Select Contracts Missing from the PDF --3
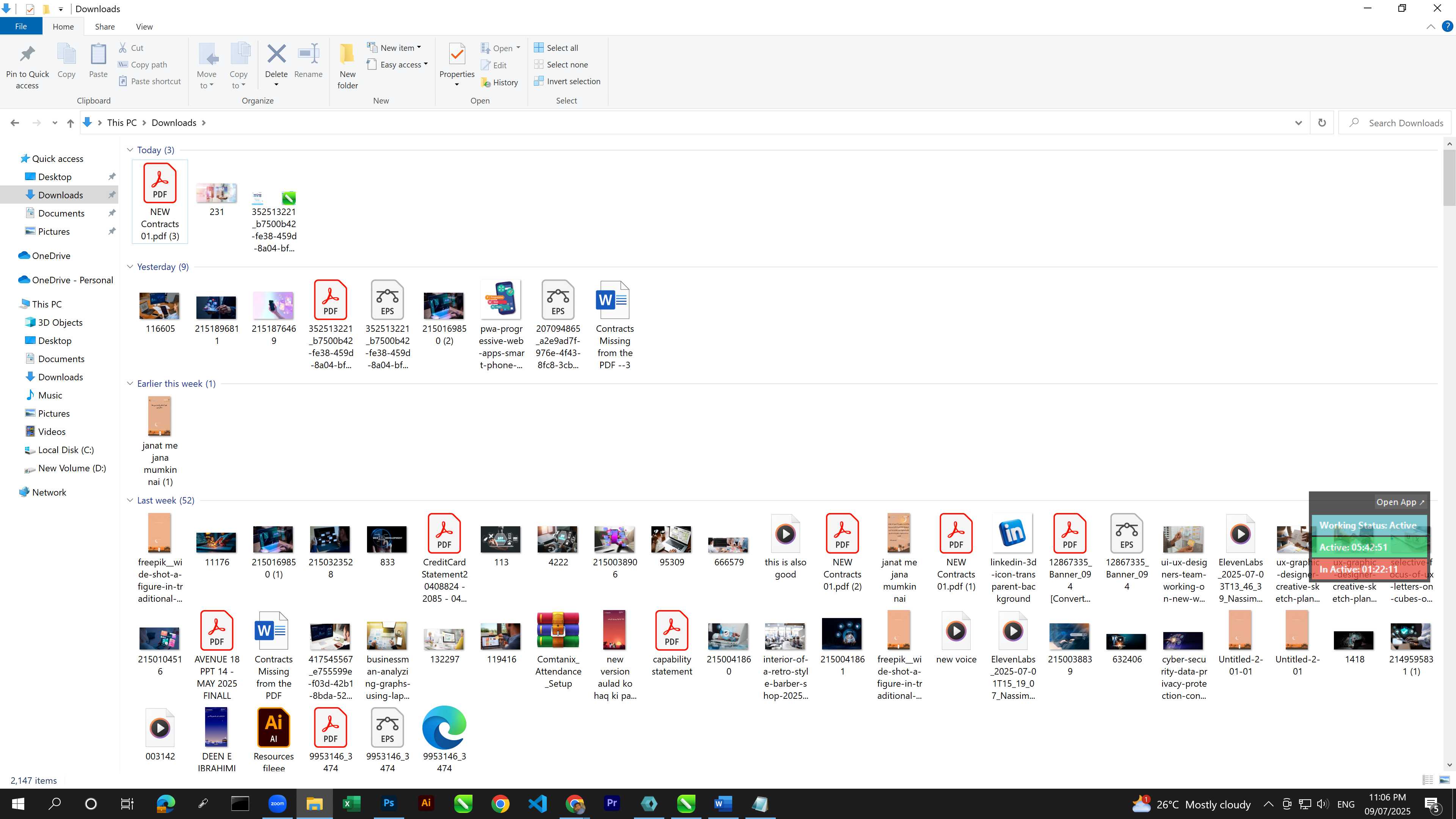The width and height of the screenshot is (1456, 819). point(614,325)
